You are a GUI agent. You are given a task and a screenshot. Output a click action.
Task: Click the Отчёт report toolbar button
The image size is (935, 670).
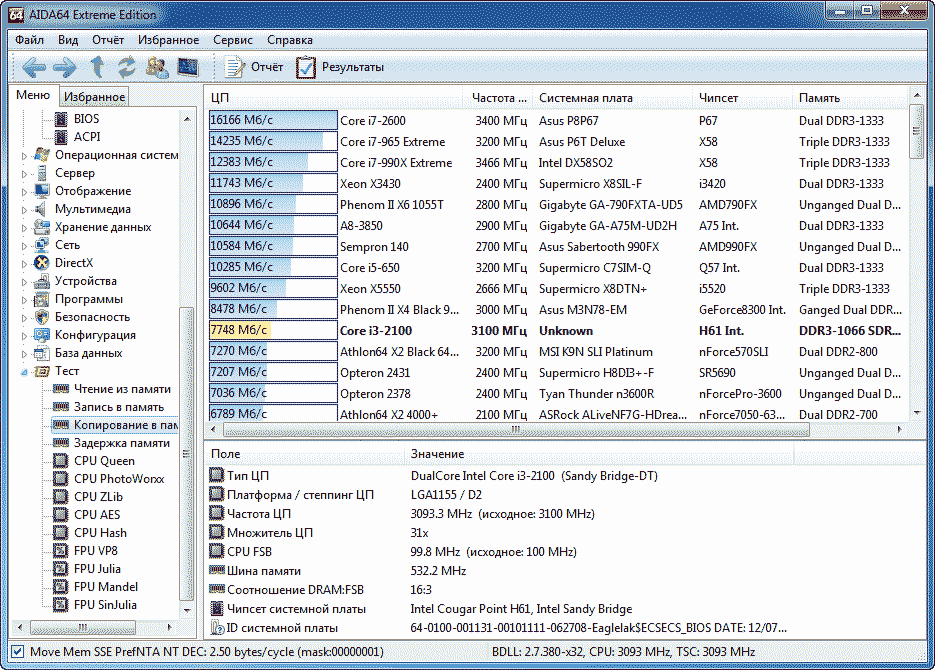pos(253,67)
